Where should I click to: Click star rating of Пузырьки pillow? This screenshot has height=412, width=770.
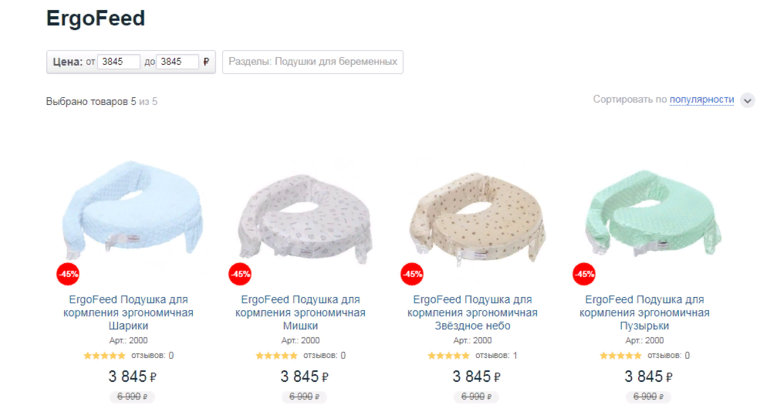(x=620, y=356)
